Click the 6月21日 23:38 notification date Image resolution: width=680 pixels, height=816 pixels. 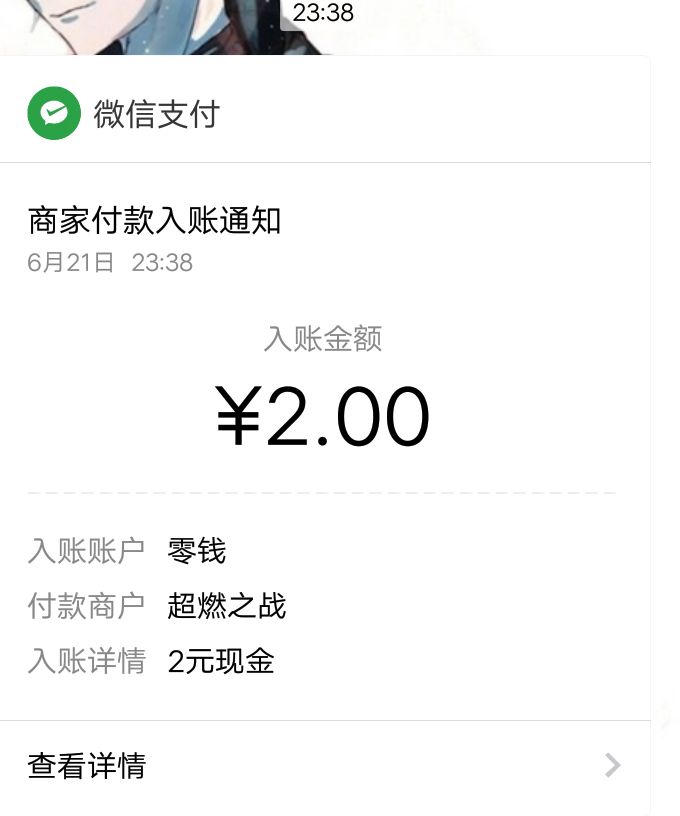[110, 263]
